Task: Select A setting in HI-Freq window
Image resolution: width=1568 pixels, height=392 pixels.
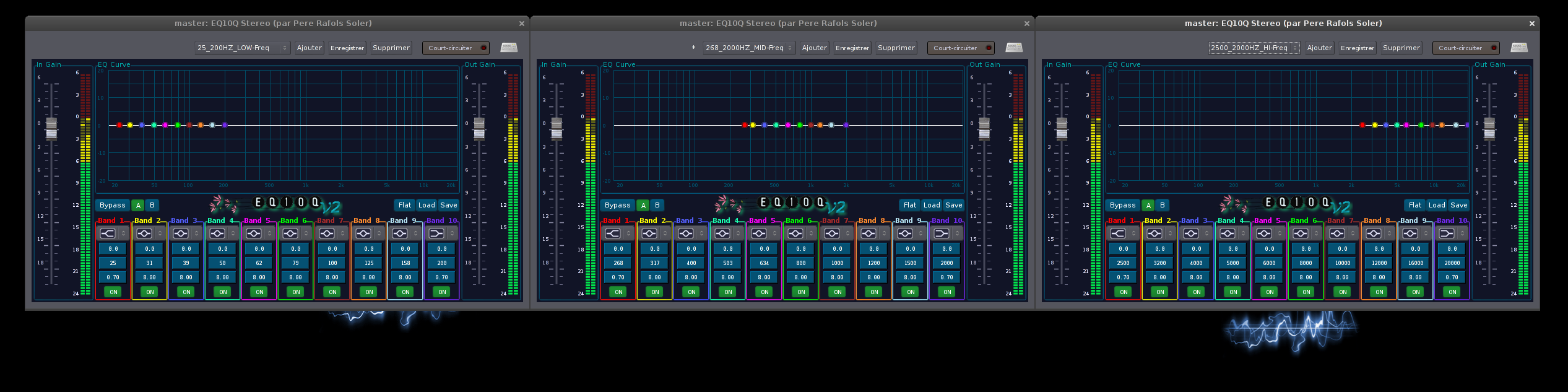Action: [x=1148, y=205]
